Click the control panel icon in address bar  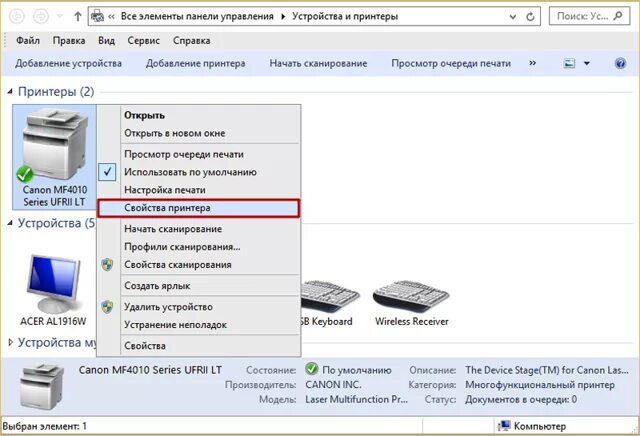pyautogui.click(x=97, y=16)
